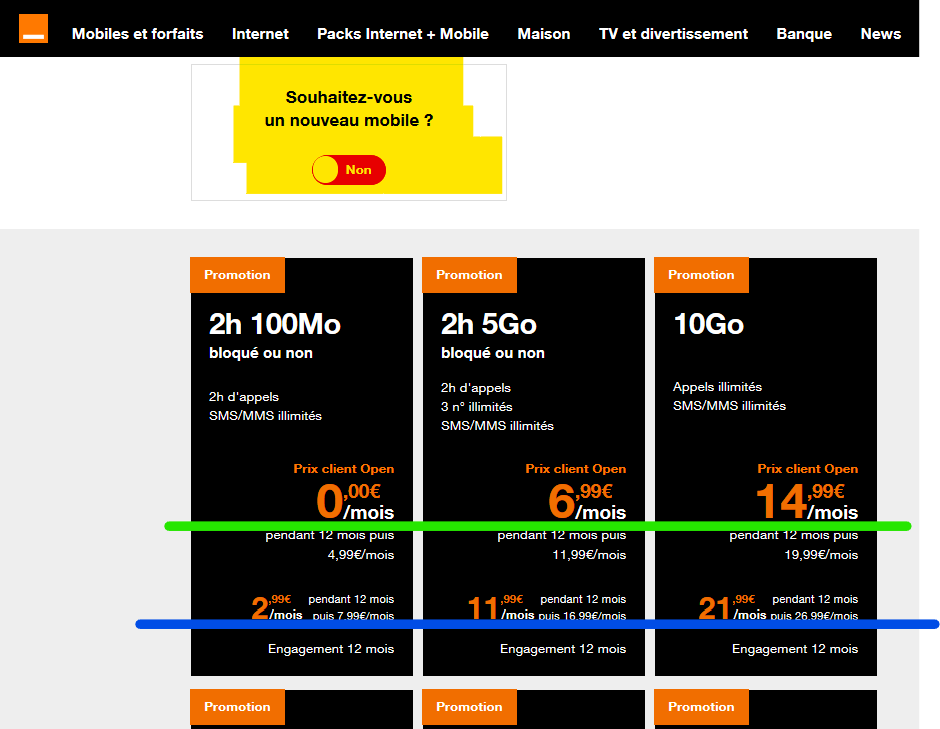
Task: Click 'SMS/MMS illimités' in 2h 100Mo card
Action: click(265, 416)
